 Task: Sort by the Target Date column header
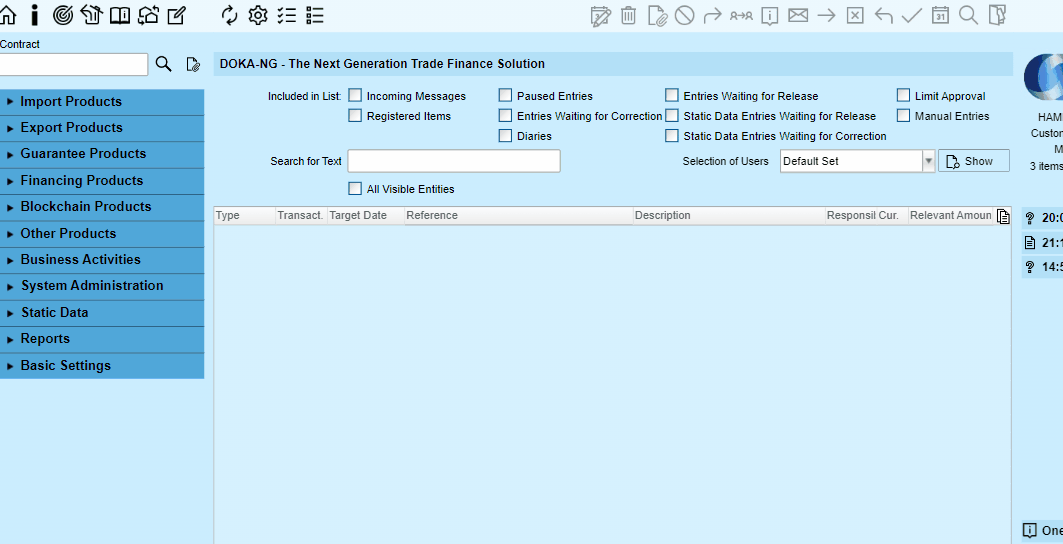click(365, 216)
